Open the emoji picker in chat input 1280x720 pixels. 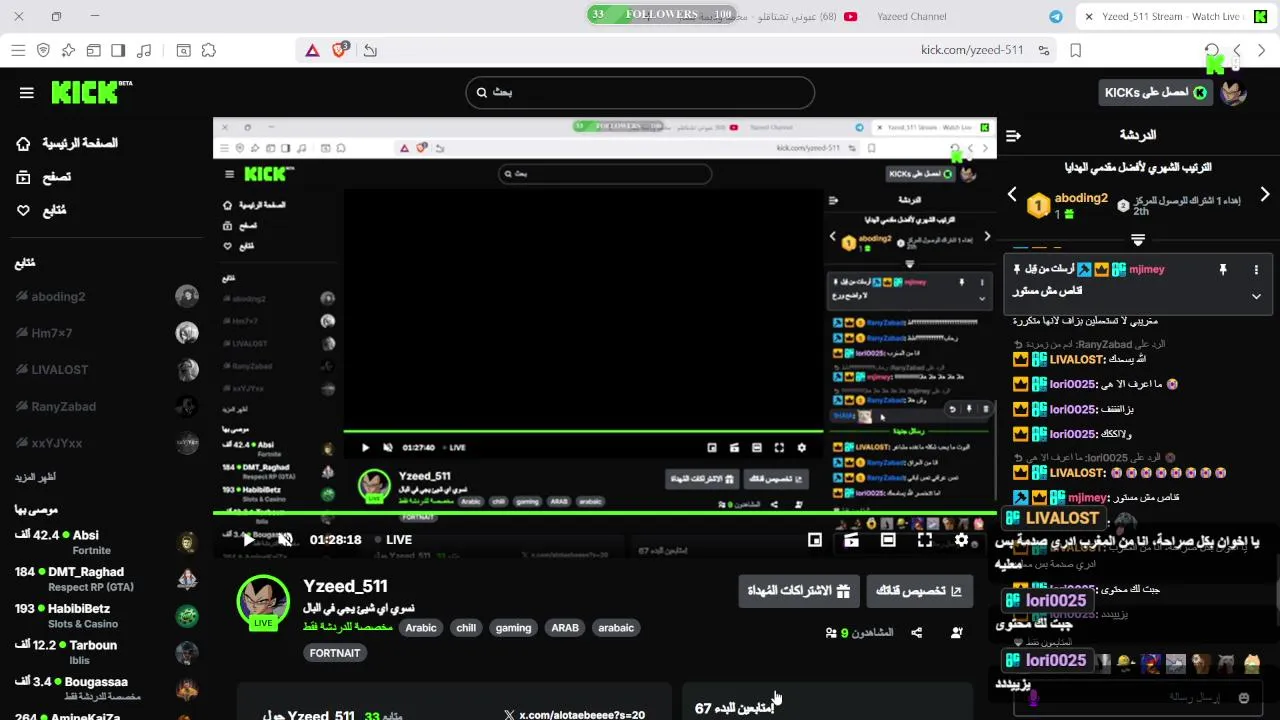(x=1244, y=698)
